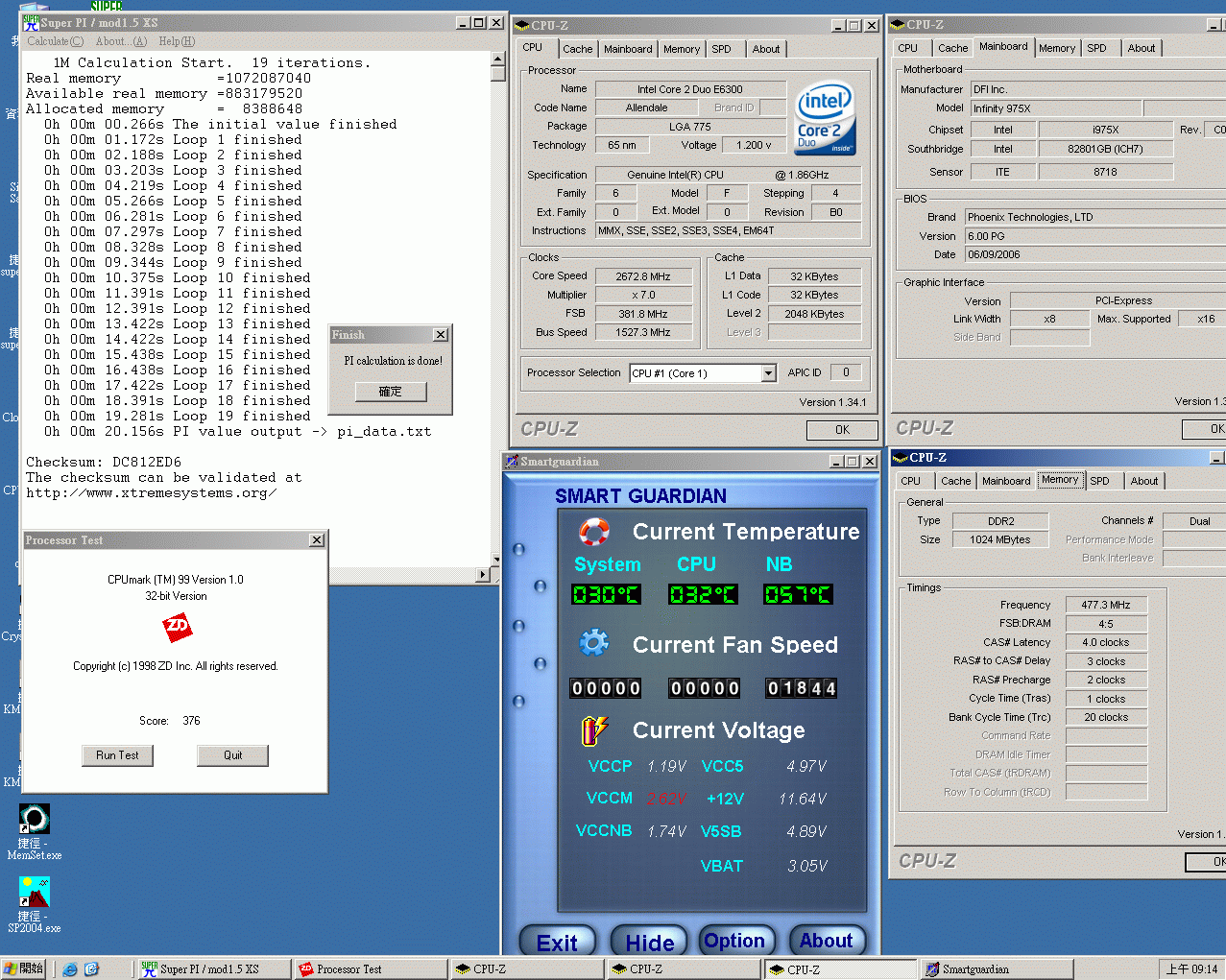
Task: Click the Intel Core 2 Duo logo
Action: tap(825, 118)
